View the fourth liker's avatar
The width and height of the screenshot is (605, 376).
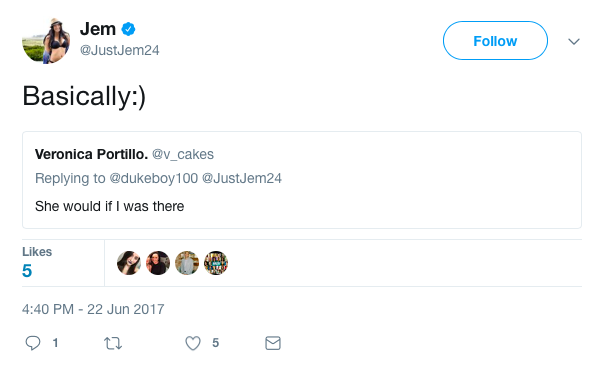(x=216, y=263)
